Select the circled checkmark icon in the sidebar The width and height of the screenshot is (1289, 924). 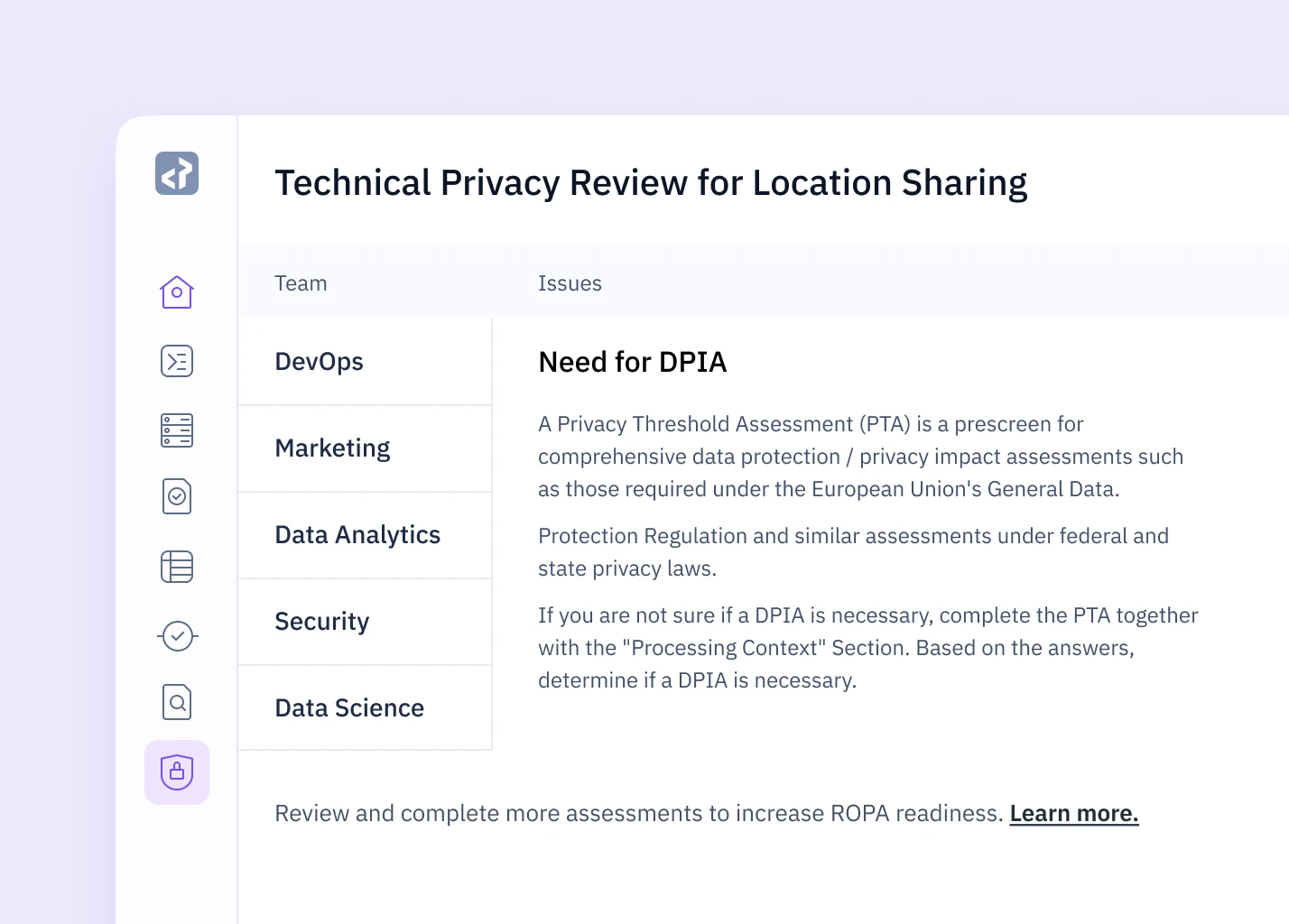pos(177,636)
